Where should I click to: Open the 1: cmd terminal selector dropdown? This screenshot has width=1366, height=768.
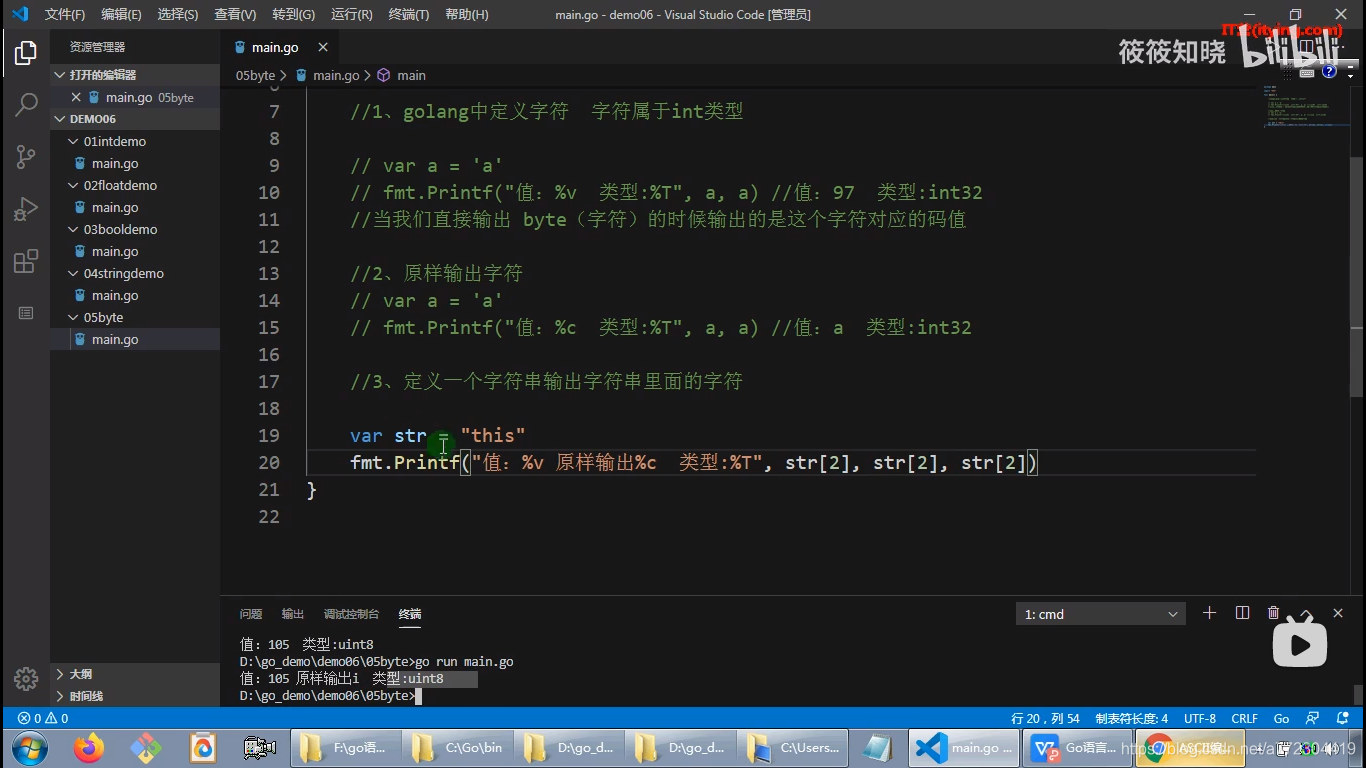pyautogui.click(x=1100, y=614)
